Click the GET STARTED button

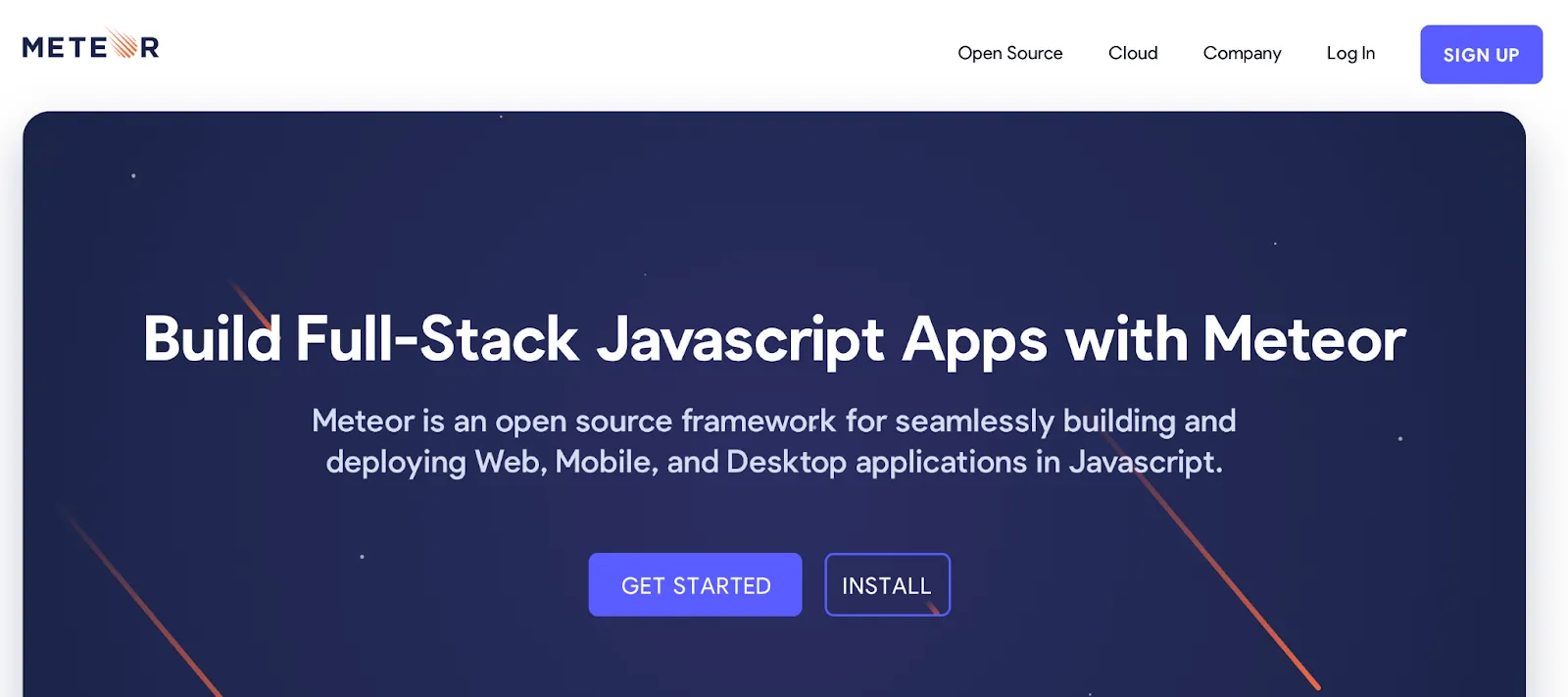695,585
